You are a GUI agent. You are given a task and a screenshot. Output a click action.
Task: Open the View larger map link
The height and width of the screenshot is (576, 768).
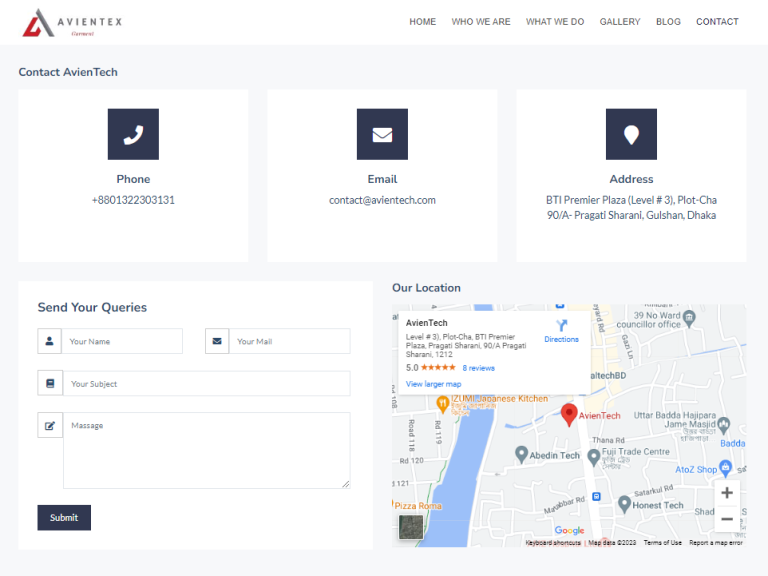[433, 384]
